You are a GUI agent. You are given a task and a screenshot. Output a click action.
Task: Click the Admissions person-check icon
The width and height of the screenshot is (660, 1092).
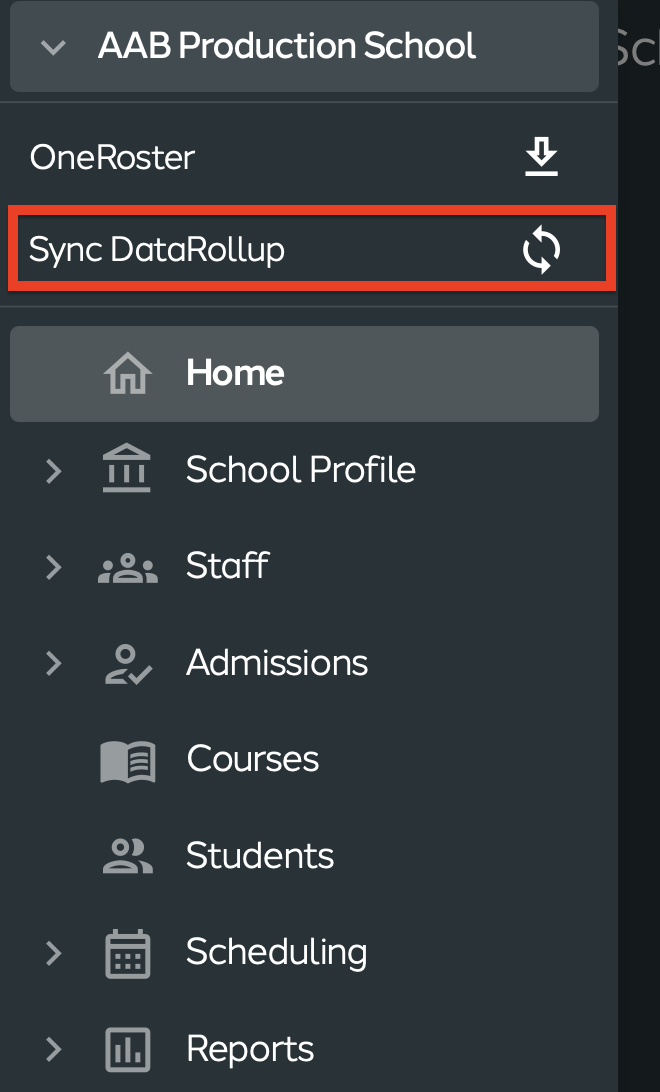(x=128, y=664)
